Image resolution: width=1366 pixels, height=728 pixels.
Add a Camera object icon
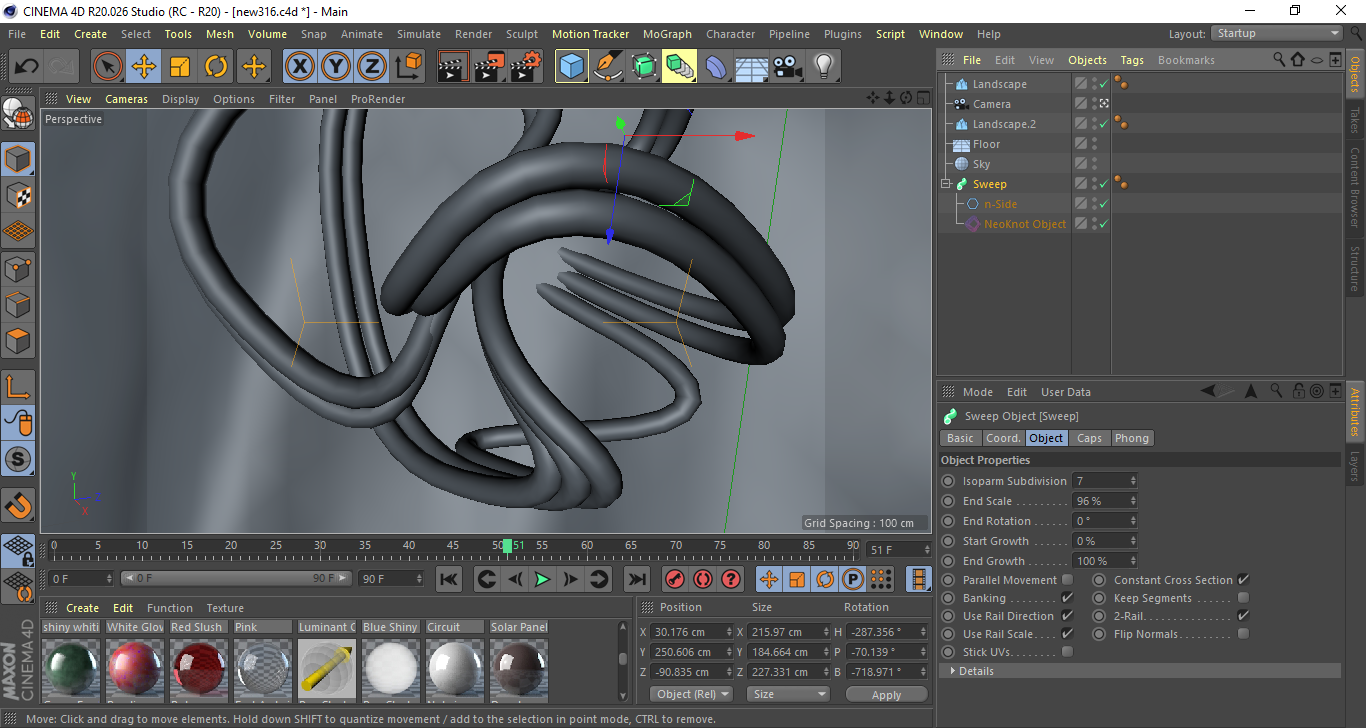click(x=788, y=67)
